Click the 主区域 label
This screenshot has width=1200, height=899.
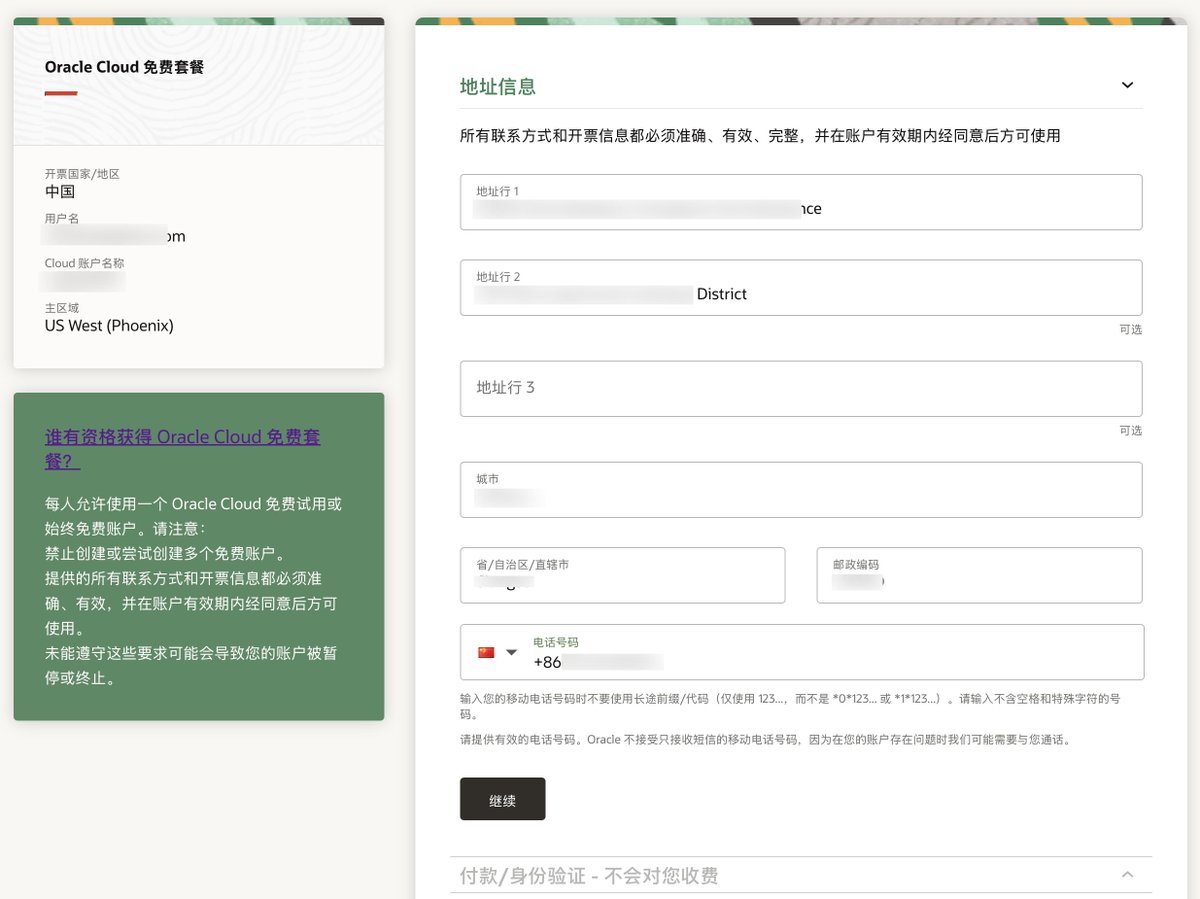pos(62,308)
